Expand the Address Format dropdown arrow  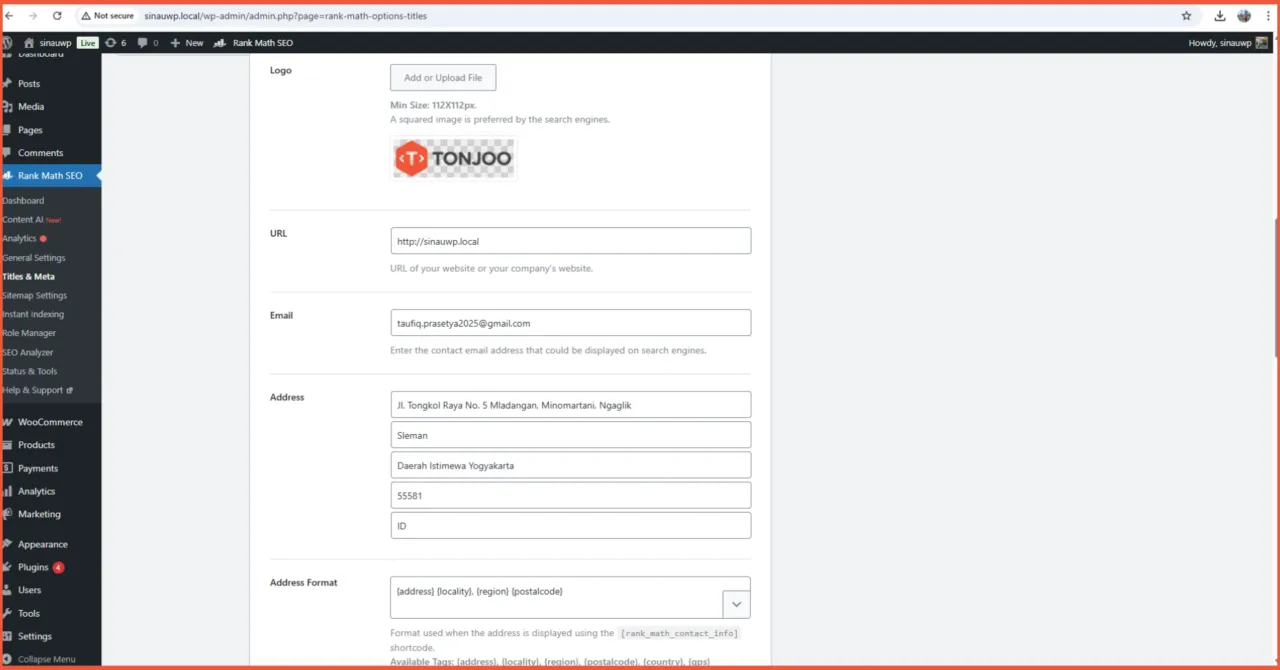pos(736,604)
